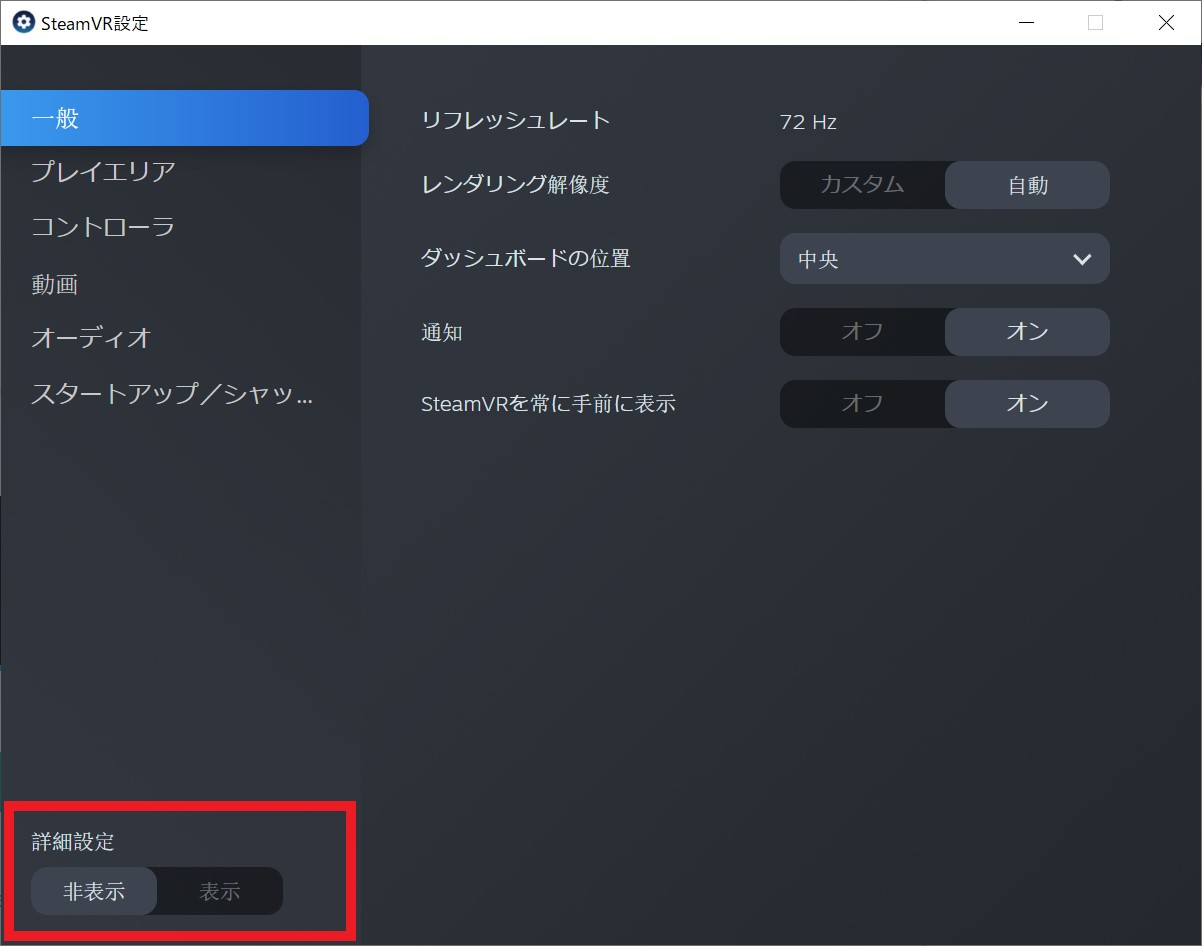Set レンダリング解像度 to カスタム
The height and width of the screenshot is (946, 1202).
coord(862,185)
